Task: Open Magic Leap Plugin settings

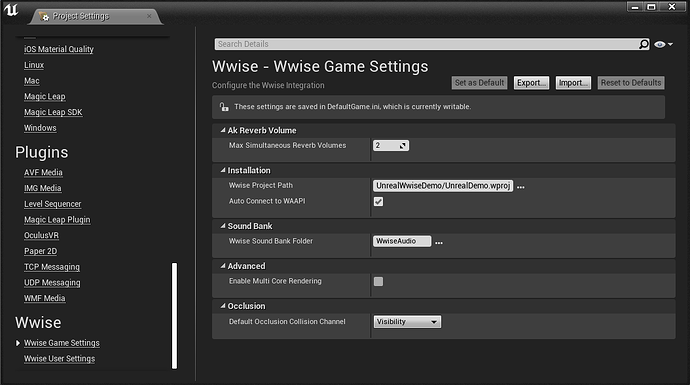Action: coord(57,220)
